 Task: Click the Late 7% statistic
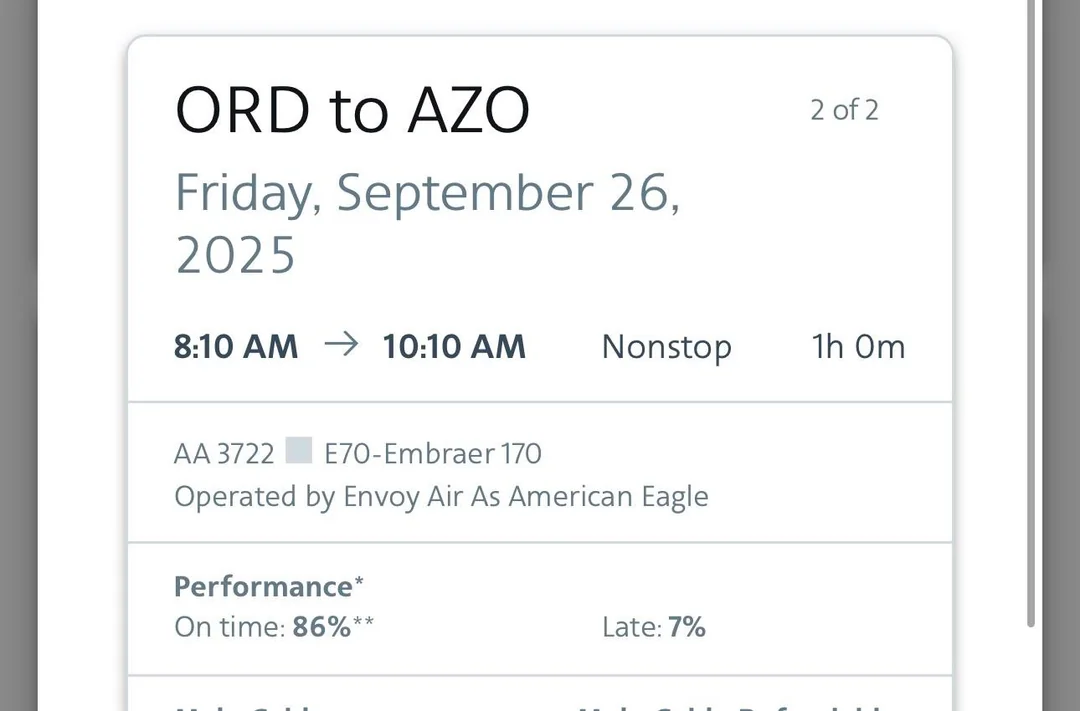pos(654,627)
